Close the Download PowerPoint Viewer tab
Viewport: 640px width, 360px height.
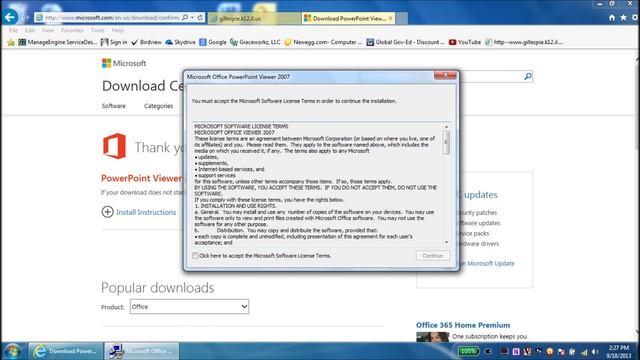391,18
